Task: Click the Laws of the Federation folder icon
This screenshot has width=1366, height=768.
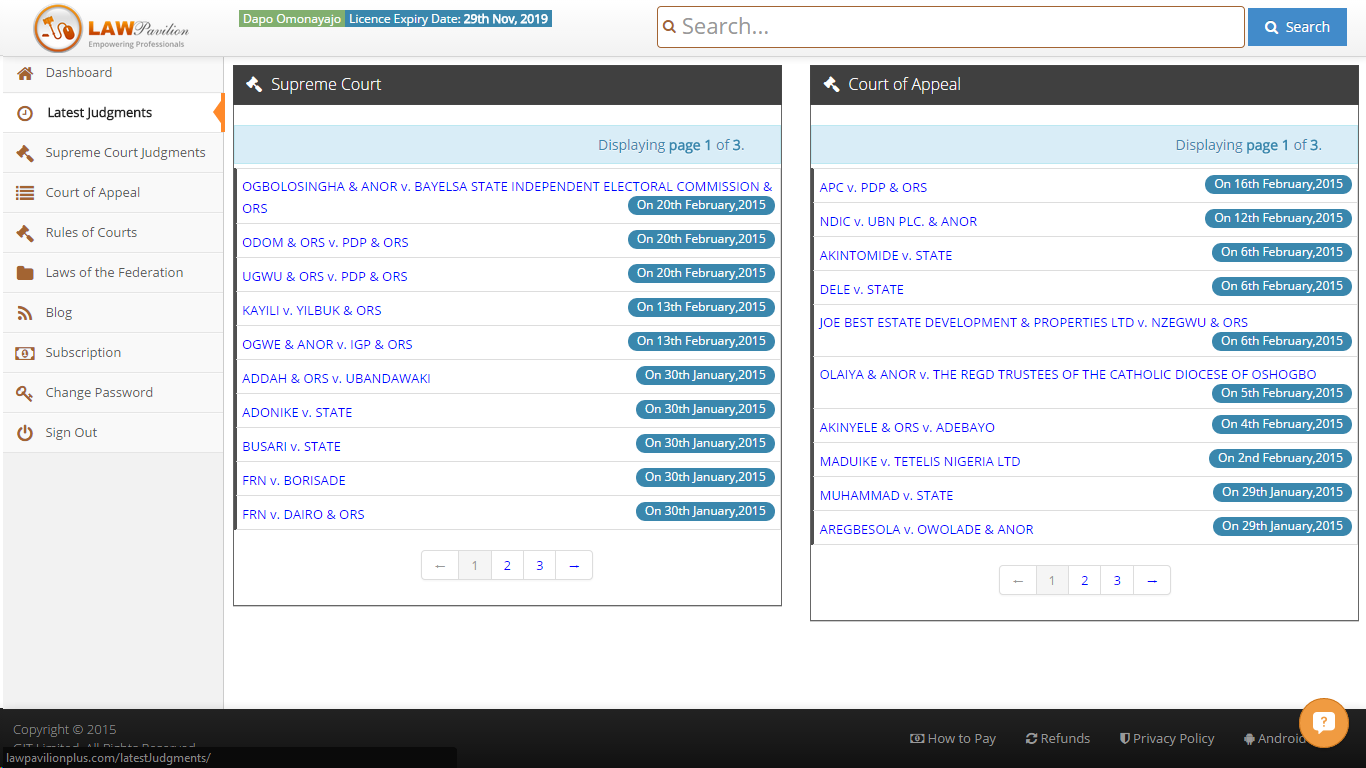Action: tap(25, 273)
